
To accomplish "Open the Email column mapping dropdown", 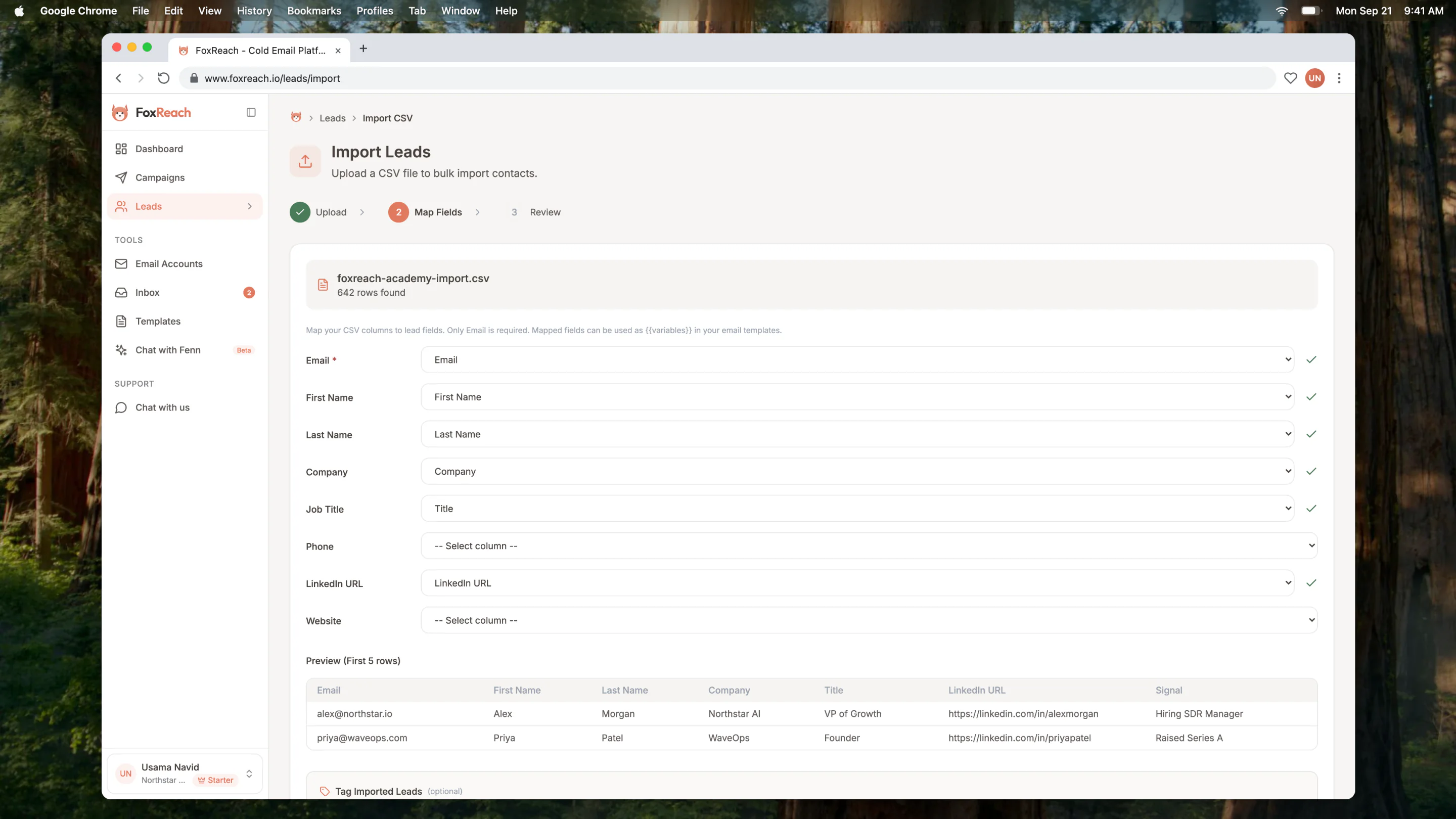I will pos(857,359).
